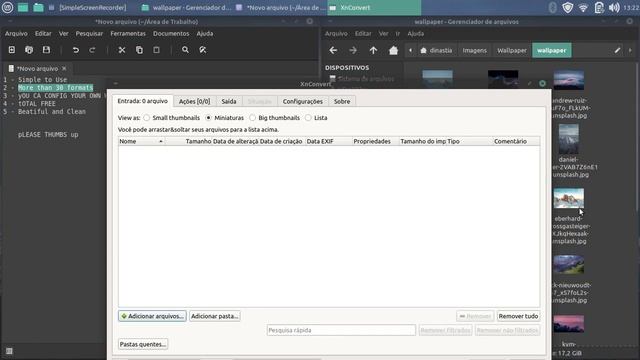Sort by the Comentário column header
Screen dimensions: 640x360
516,141
